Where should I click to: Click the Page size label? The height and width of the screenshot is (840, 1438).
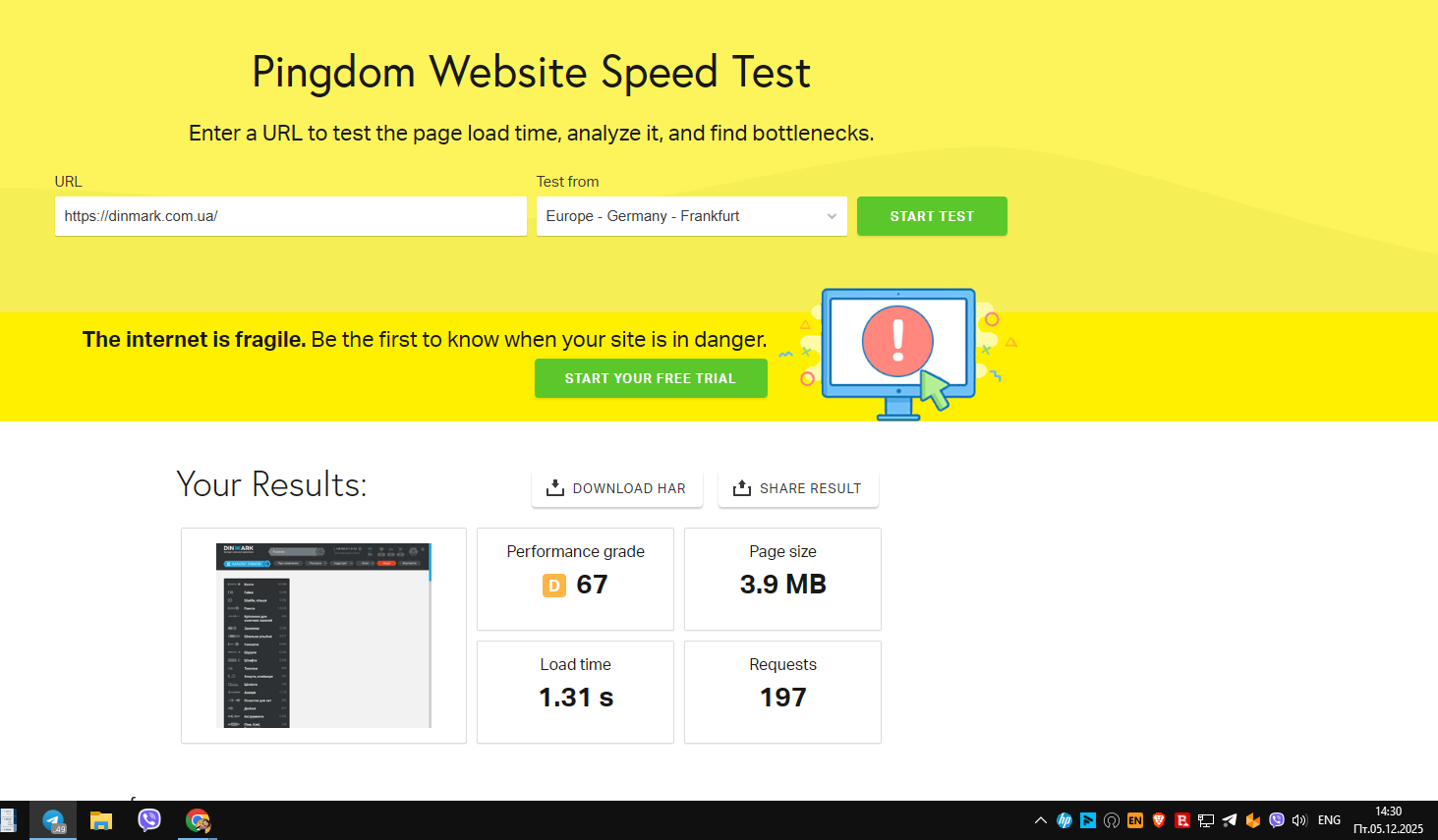coord(783,552)
